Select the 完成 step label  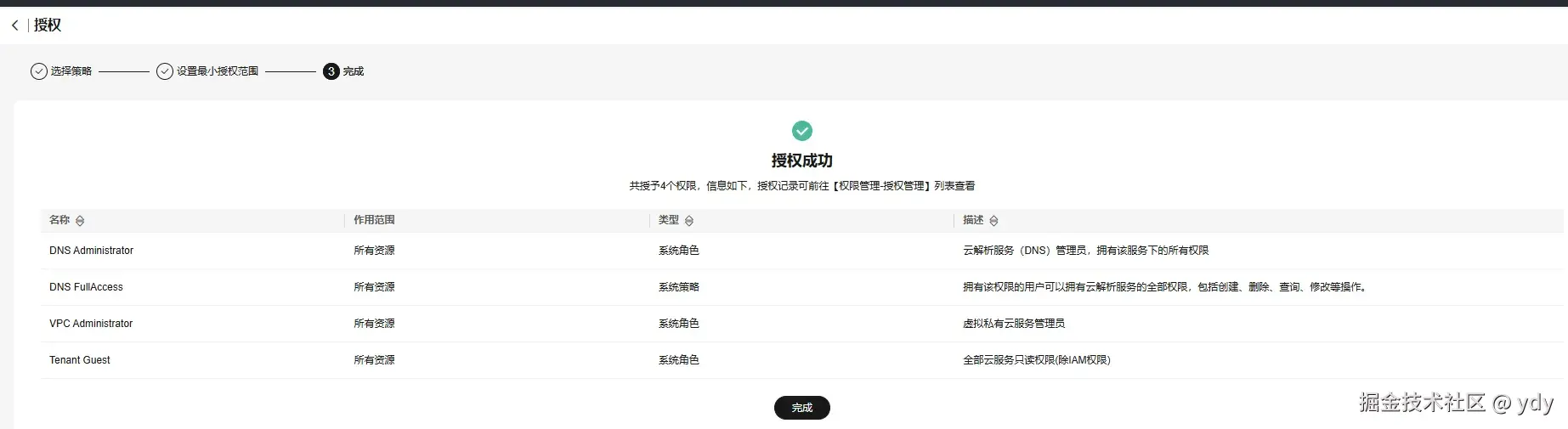coord(354,71)
